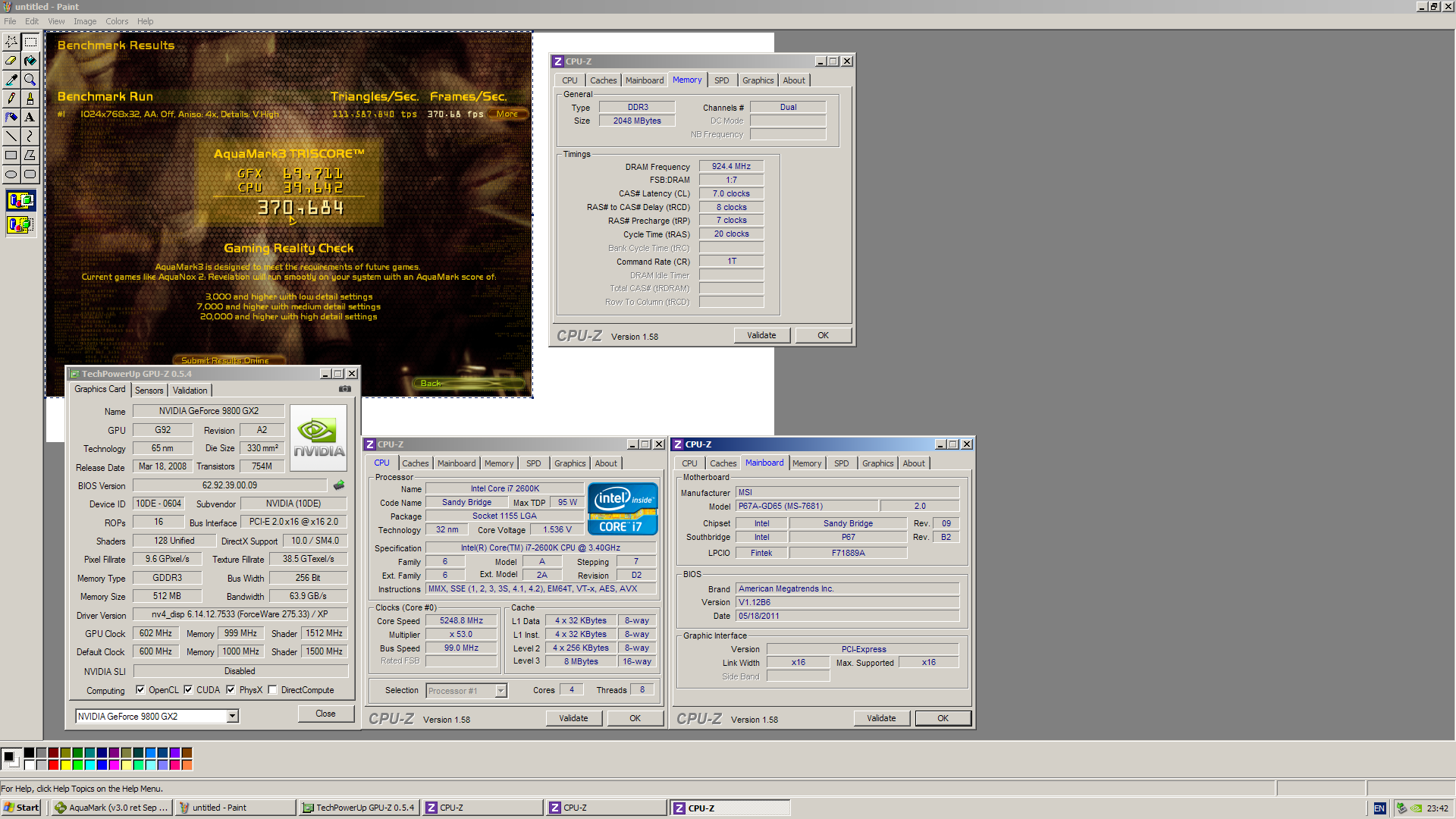This screenshot has height=819, width=1456.
Task: Click the BIOS save chip icon in GPU-Z
Action: 339,485
